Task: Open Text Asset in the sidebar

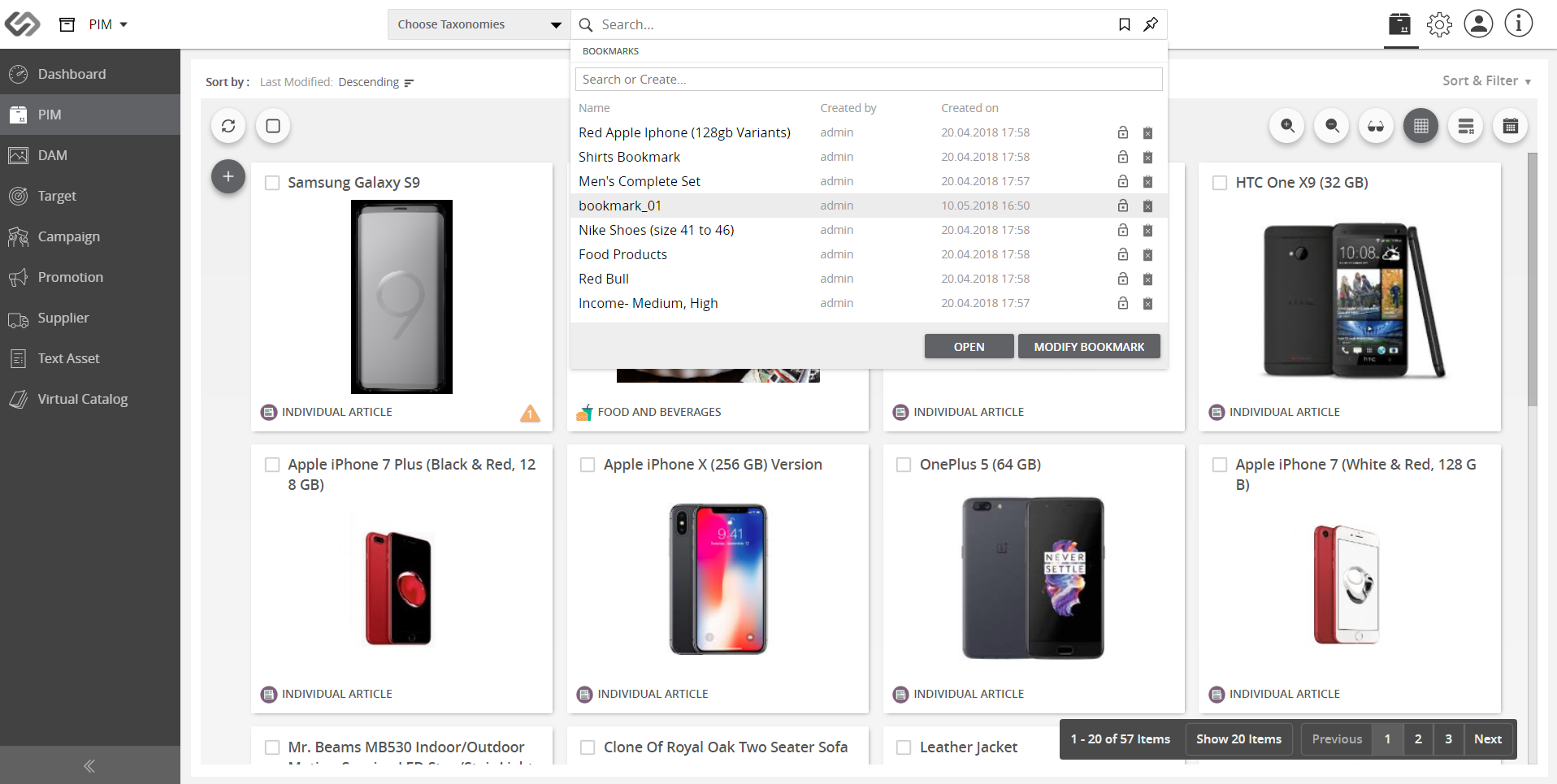Action: tap(90, 358)
